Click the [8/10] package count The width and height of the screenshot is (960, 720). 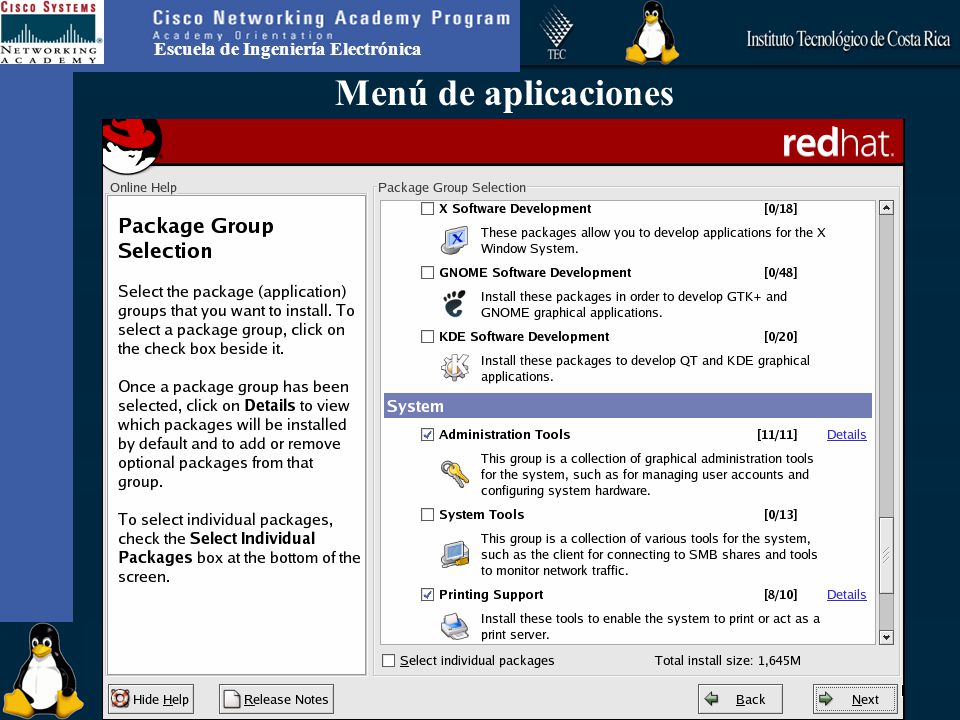(x=781, y=594)
